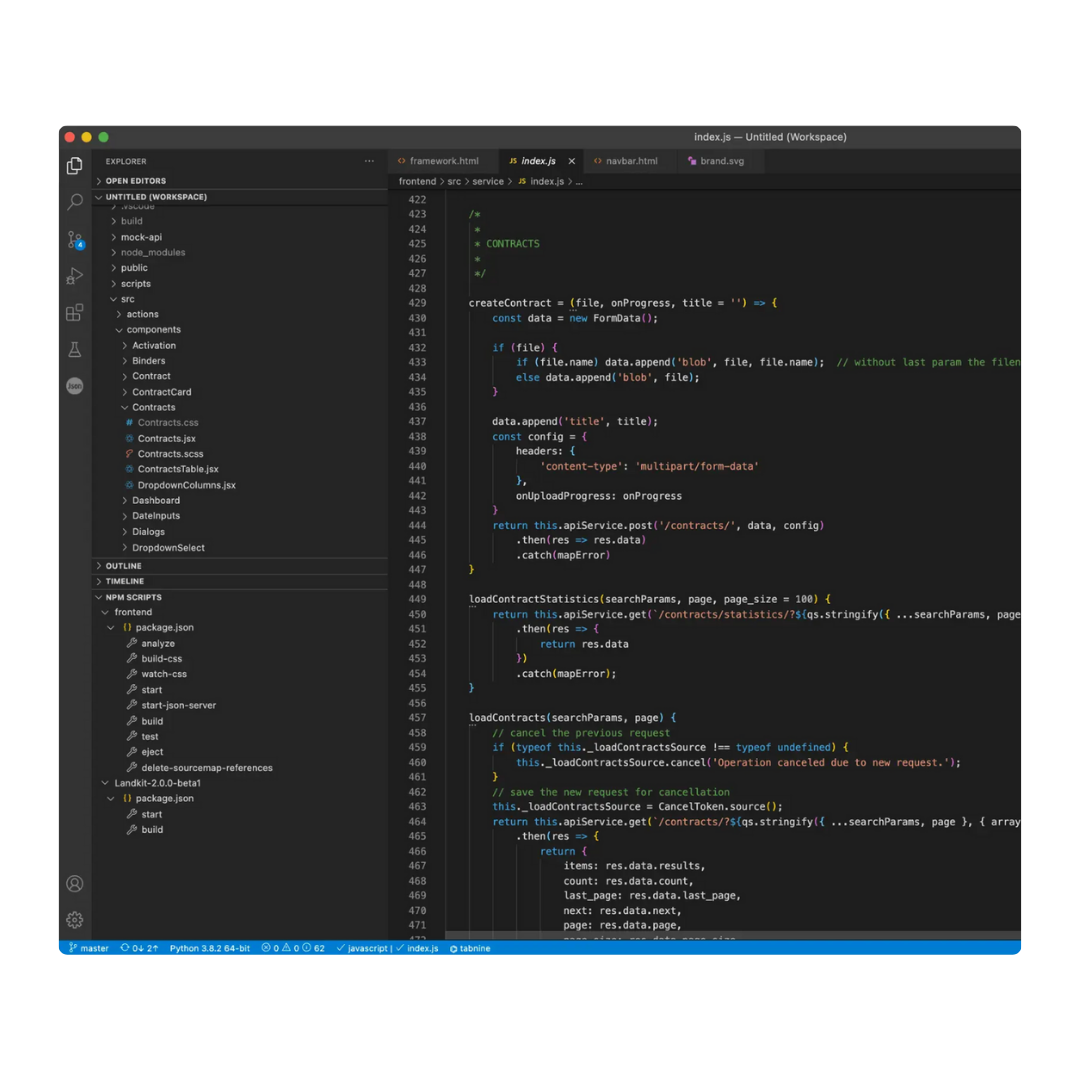Viewport: 1080px width, 1080px height.
Task: Switch to the framework.html tab
Action: coord(444,160)
